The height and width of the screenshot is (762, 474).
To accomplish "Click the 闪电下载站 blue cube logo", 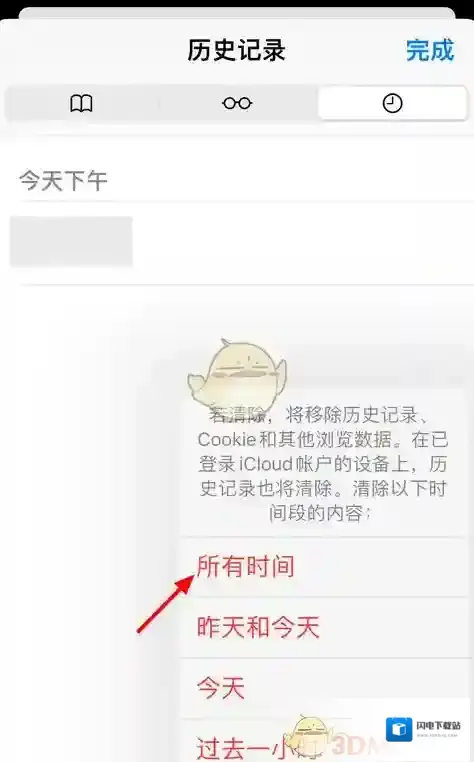I will click(x=399, y=729).
